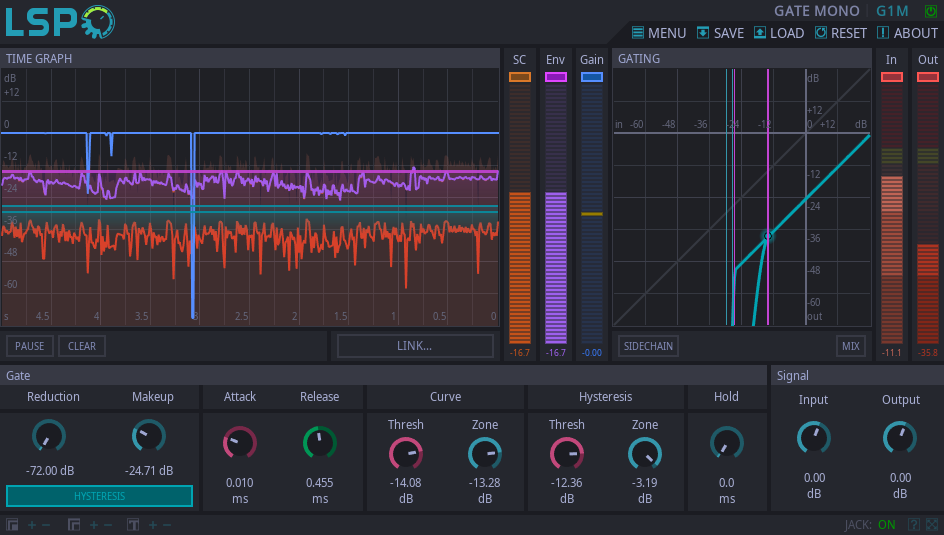The height and width of the screenshot is (535, 944).
Task: Click the Reduction knob
Action: coord(49,436)
